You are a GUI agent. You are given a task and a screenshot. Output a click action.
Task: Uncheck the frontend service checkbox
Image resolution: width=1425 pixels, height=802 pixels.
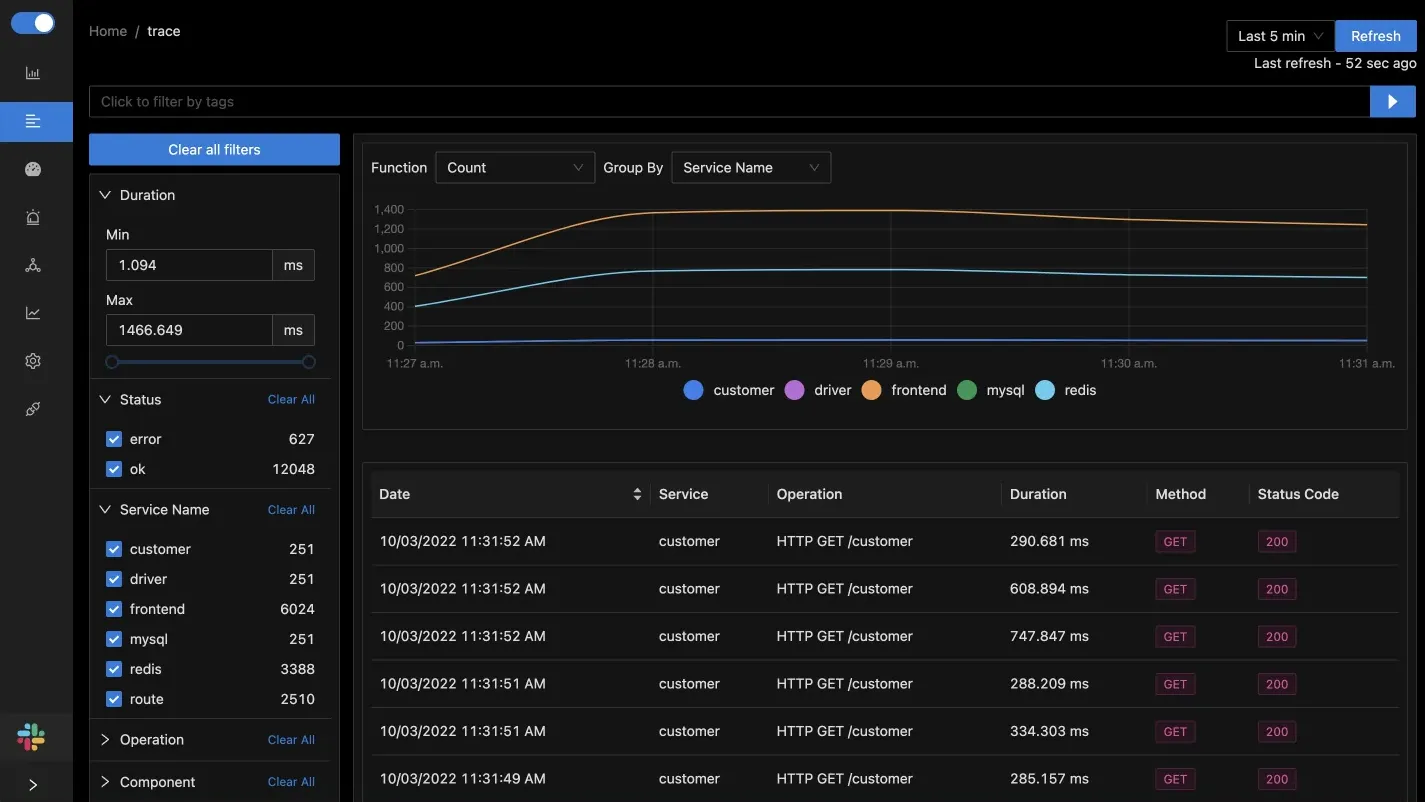114,609
